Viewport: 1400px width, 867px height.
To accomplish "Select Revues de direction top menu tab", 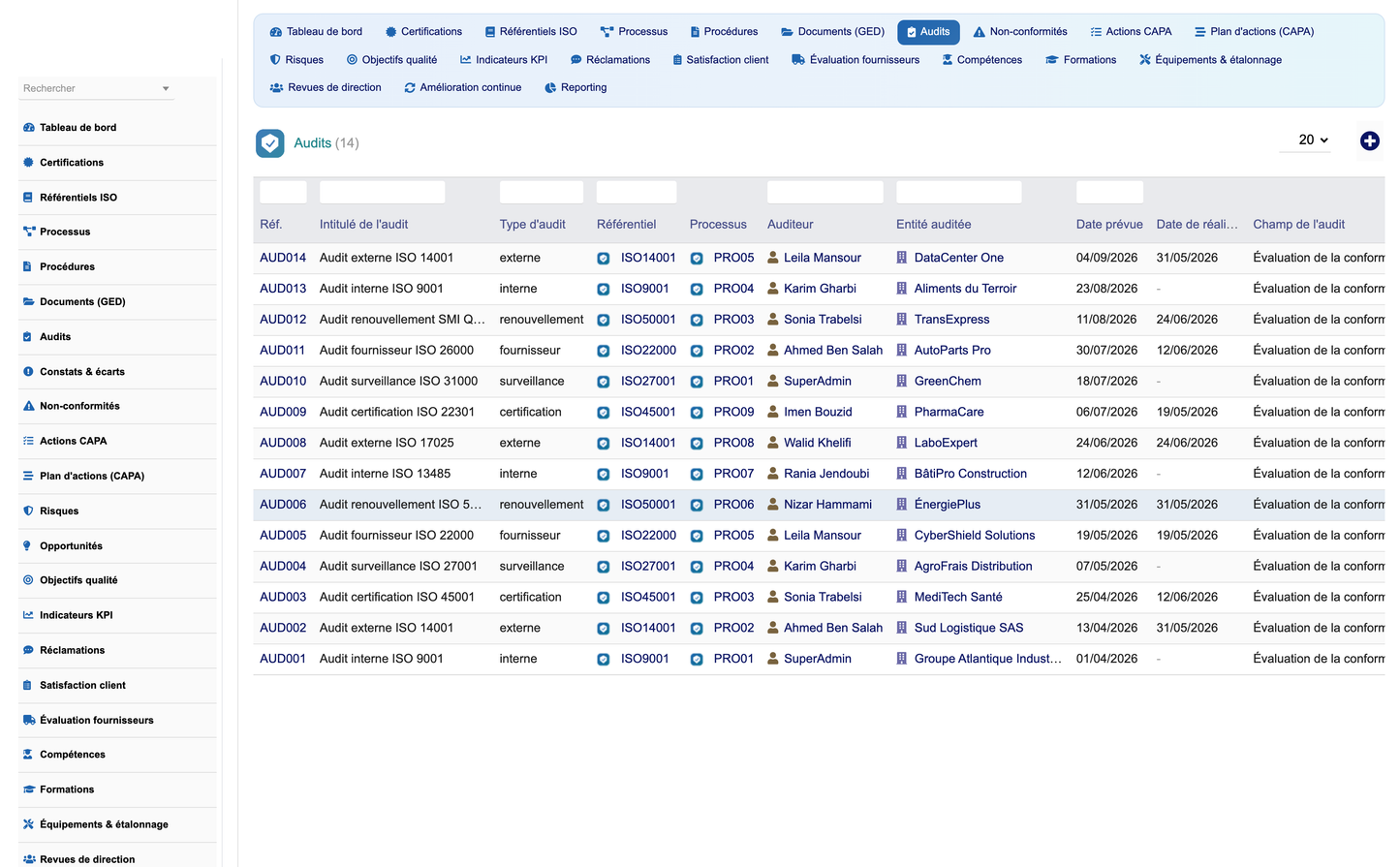I will [x=326, y=88].
